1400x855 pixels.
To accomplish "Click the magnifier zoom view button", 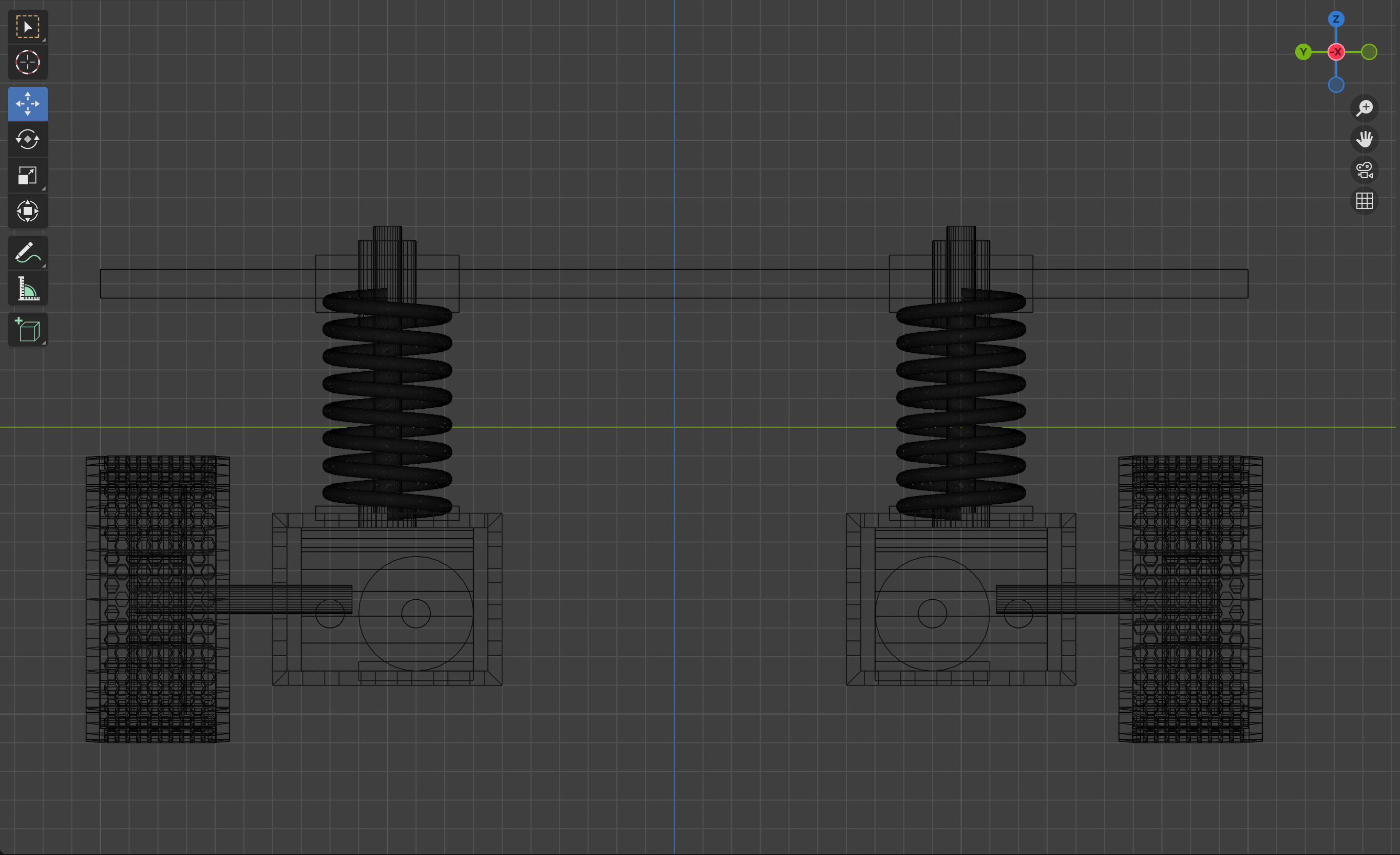I will [x=1364, y=108].
